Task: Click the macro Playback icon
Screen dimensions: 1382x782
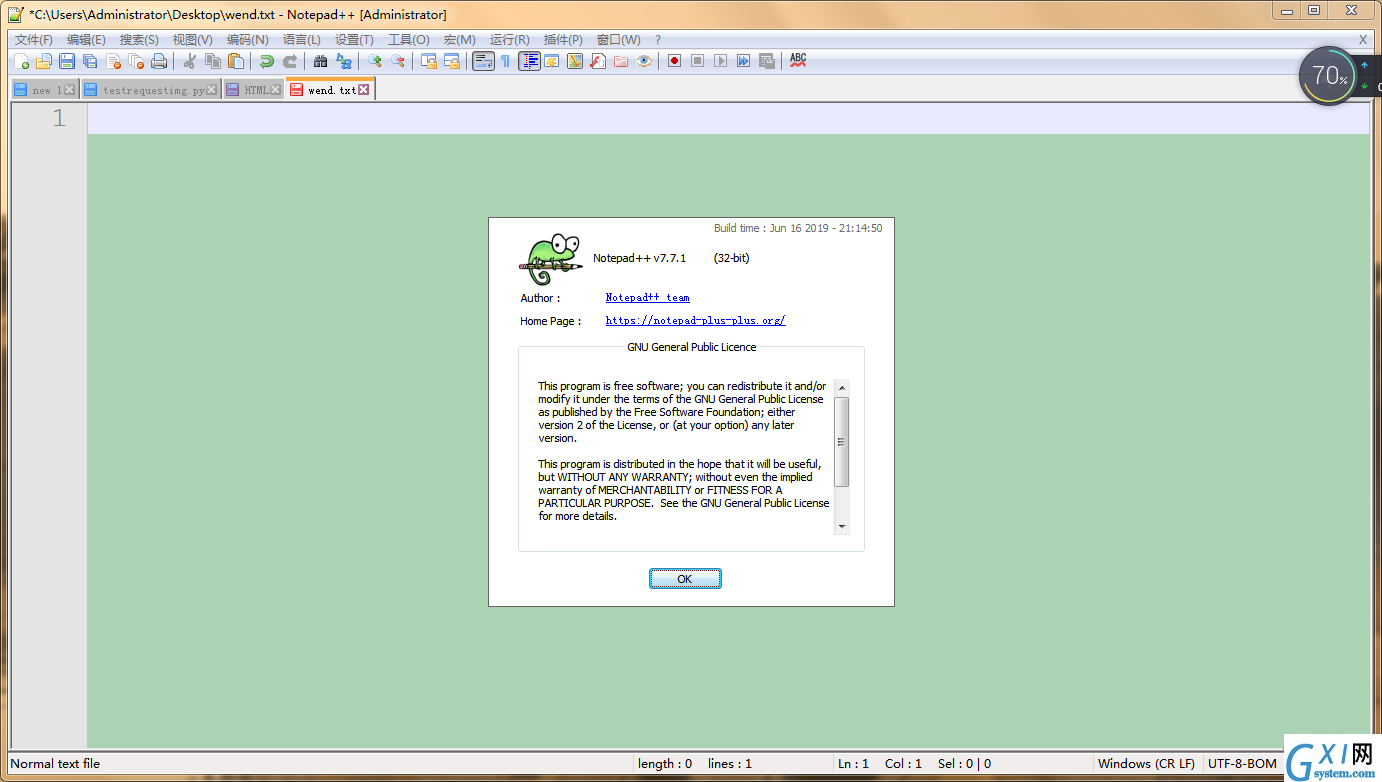Action: tap(721, 61)
